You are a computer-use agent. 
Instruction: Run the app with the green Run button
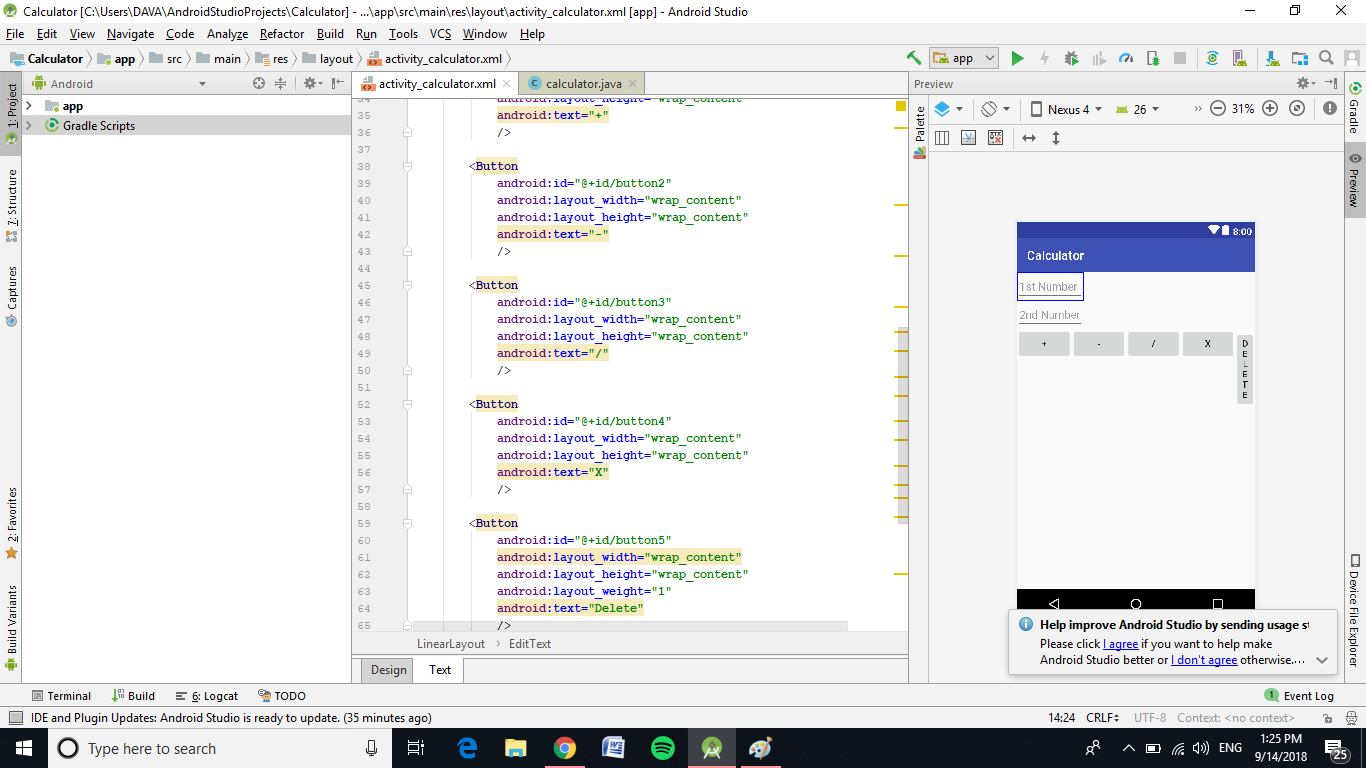(x=1017, y=58)
